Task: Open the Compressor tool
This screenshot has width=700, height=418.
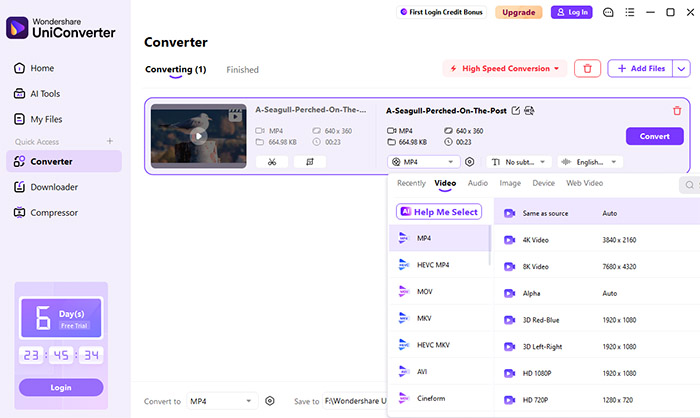Action: pos(46,213)
